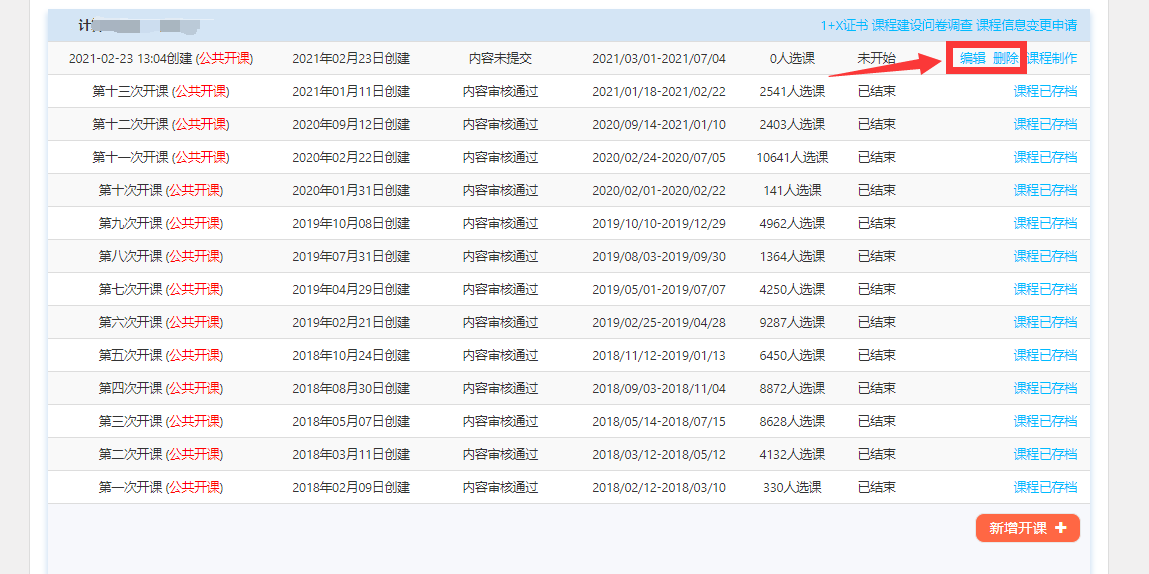Click 删除 for the 2021-02-23 course
The height and width of the screenshot is (574, 1149).
(1005, 59)
